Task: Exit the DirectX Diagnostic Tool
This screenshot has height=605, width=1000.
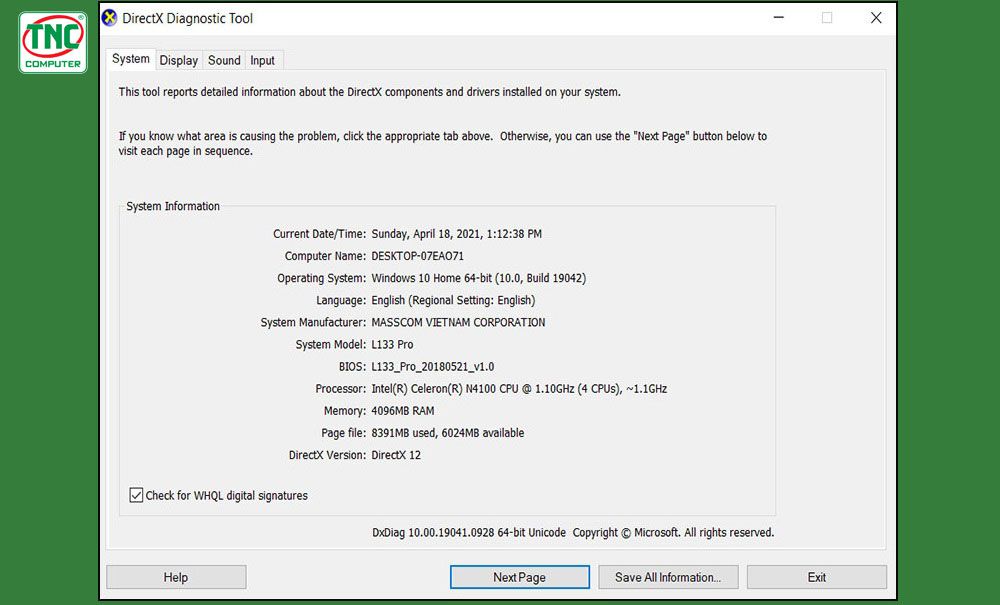Action: click(x=817, y=577)
